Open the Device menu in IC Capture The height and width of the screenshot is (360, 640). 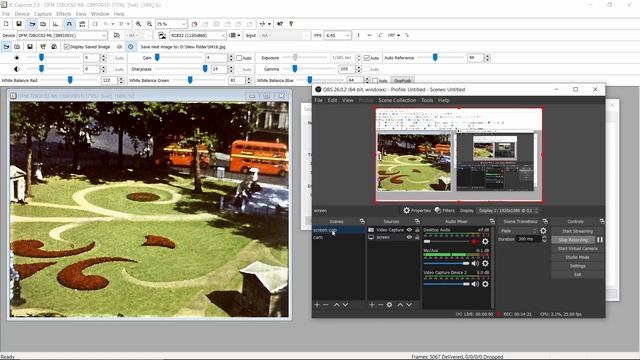[22, 14]
